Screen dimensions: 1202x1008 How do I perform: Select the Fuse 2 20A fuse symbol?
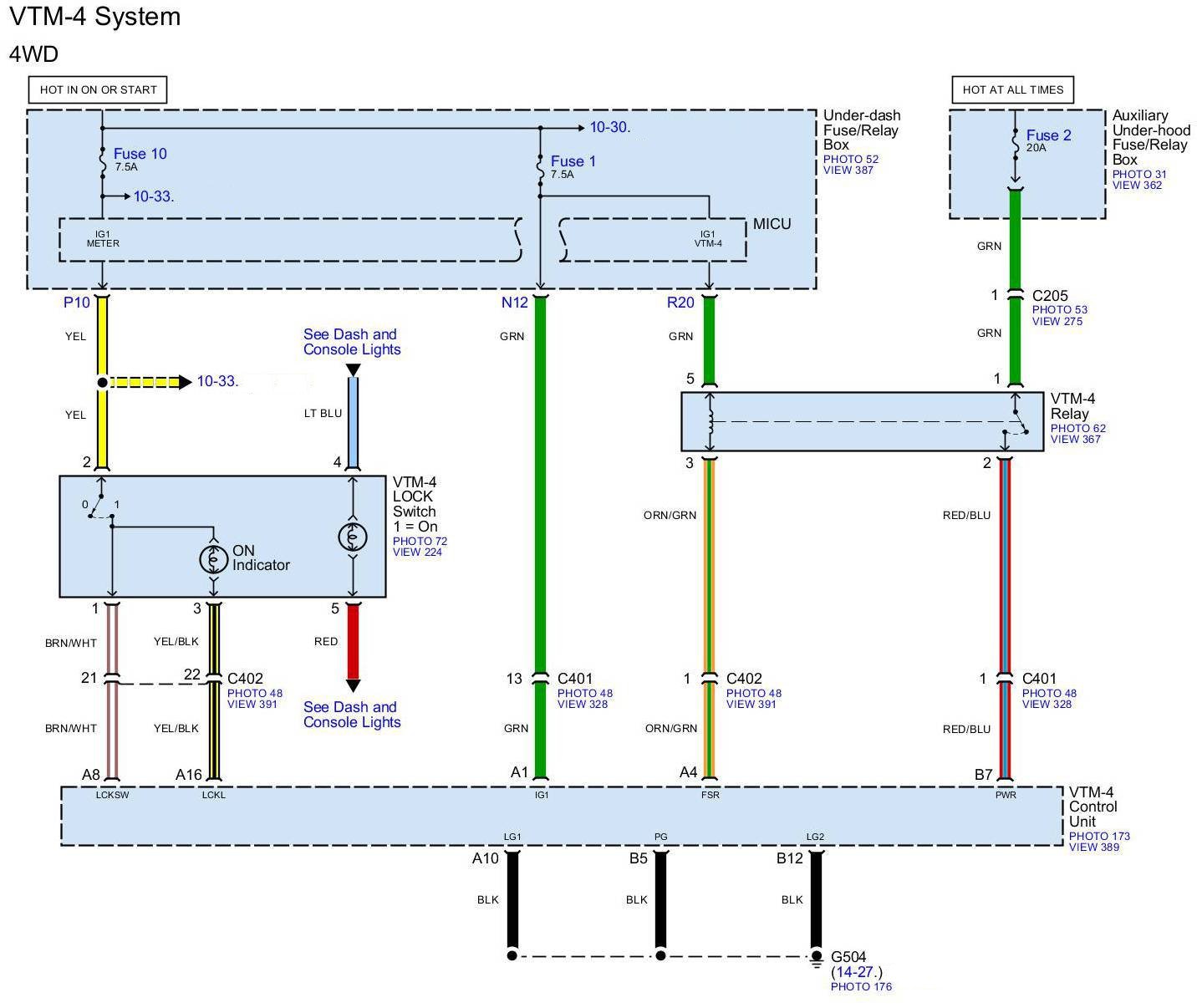[1015, 144]
